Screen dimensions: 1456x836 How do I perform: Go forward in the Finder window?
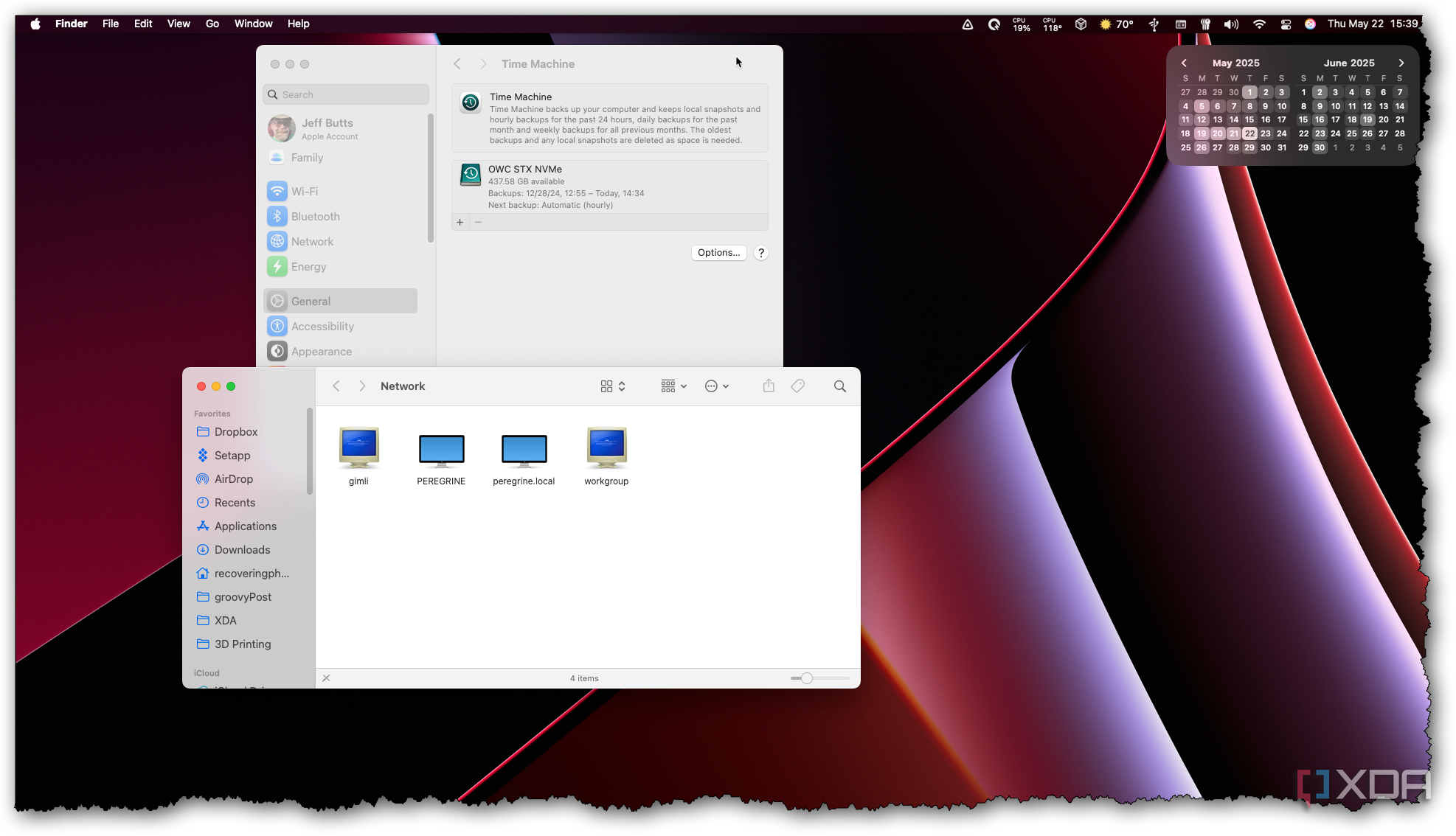(362, 386)
